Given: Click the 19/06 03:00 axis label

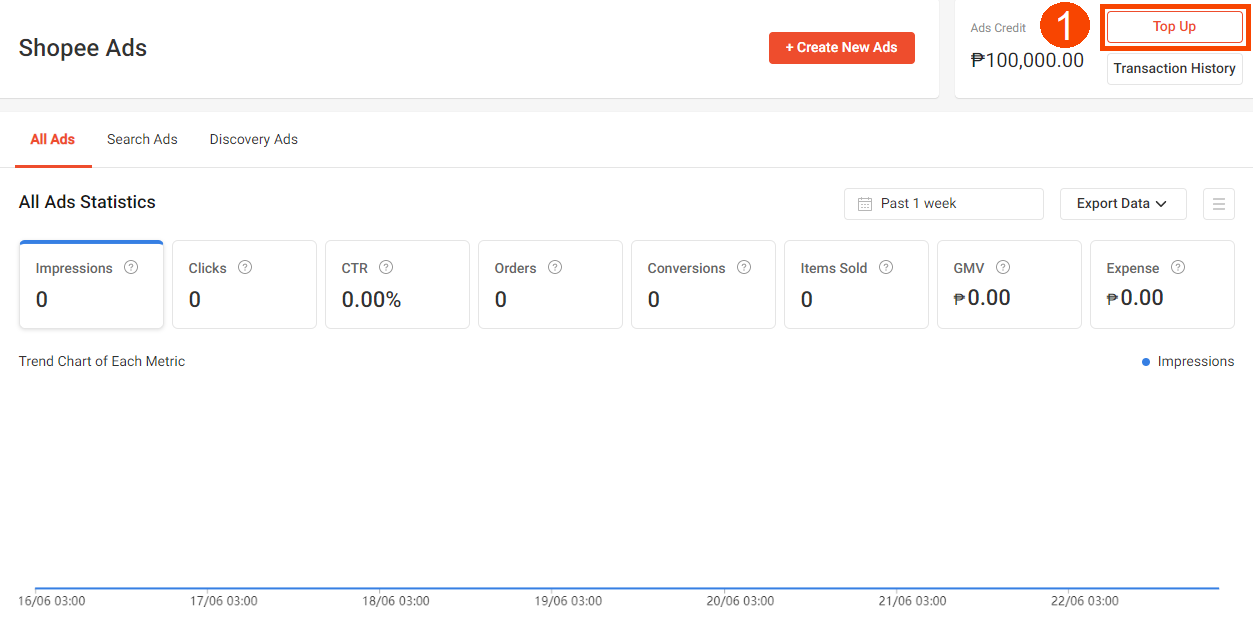Looking at the screenshot, I should tap(568, 601).
